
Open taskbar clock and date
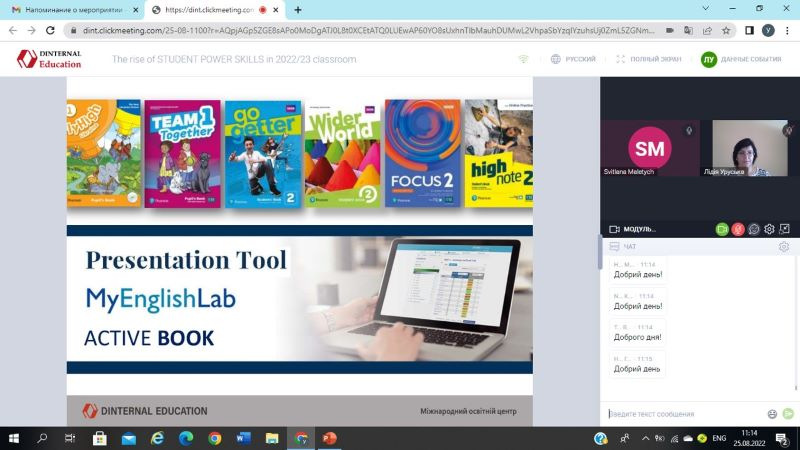point(749,438)
